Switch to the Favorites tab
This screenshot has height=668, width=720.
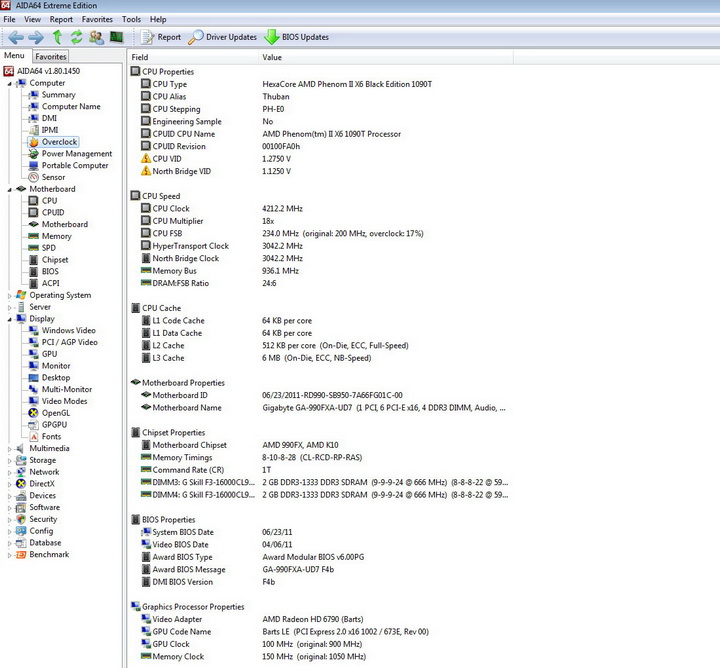(51, 56)
